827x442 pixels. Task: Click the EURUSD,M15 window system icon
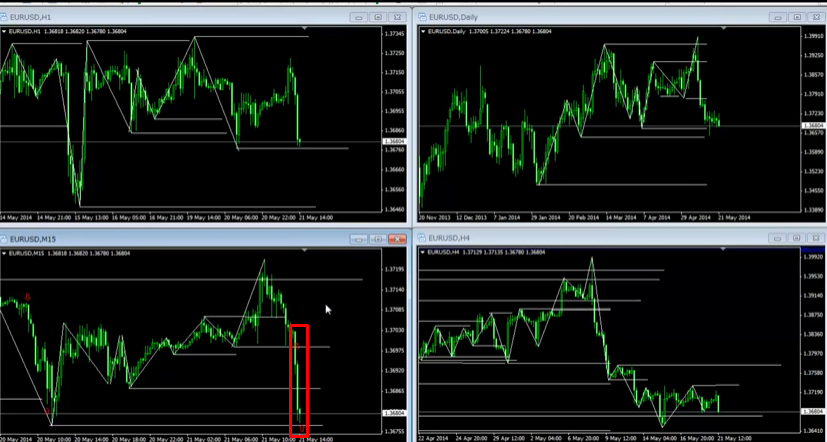(6, 239)
